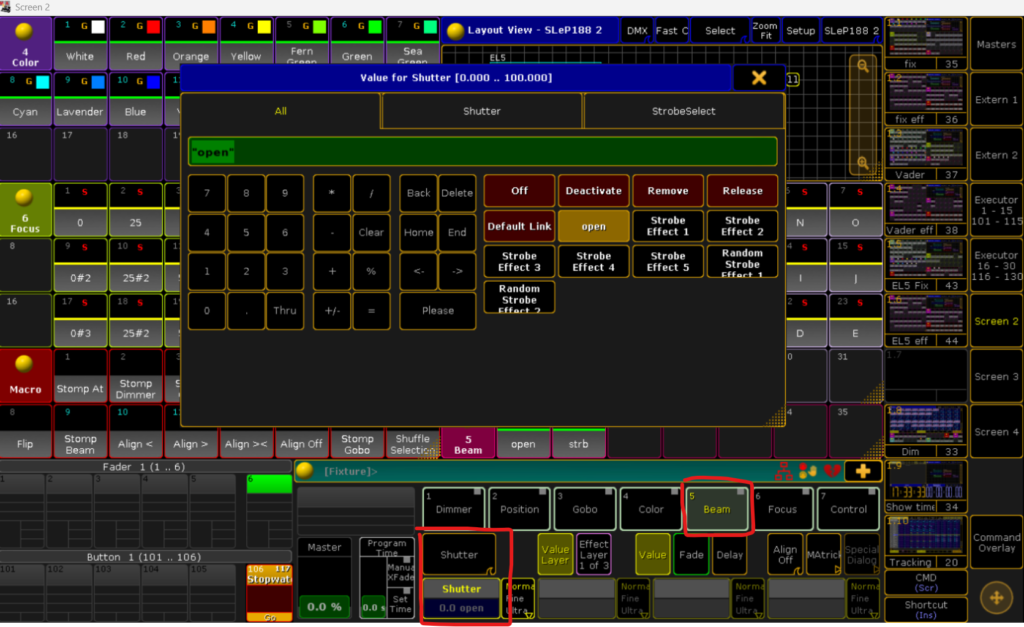Toggle the Fade layer button
Screen dimensions: 1024x627
[x=690, y=554]
